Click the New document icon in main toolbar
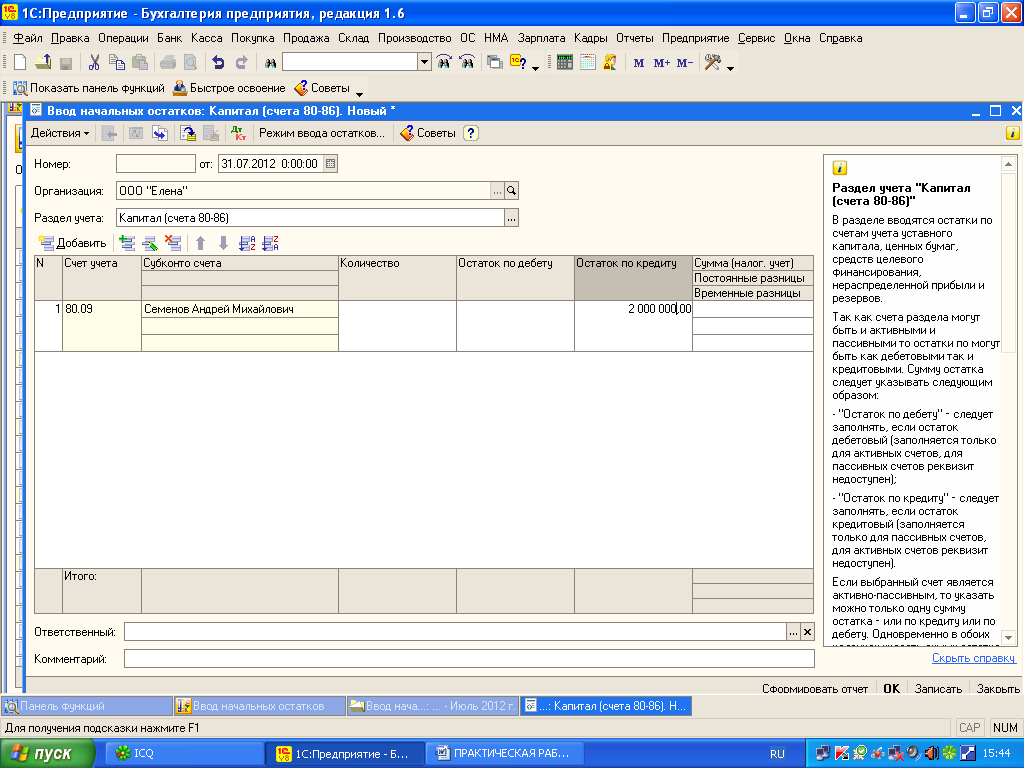The height and width of the screenshot is (768, 1024). tap(20, 63)
